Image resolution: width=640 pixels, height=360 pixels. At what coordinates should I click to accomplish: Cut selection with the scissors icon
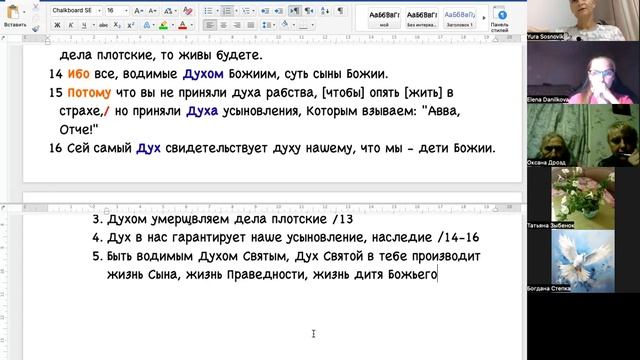36,7
